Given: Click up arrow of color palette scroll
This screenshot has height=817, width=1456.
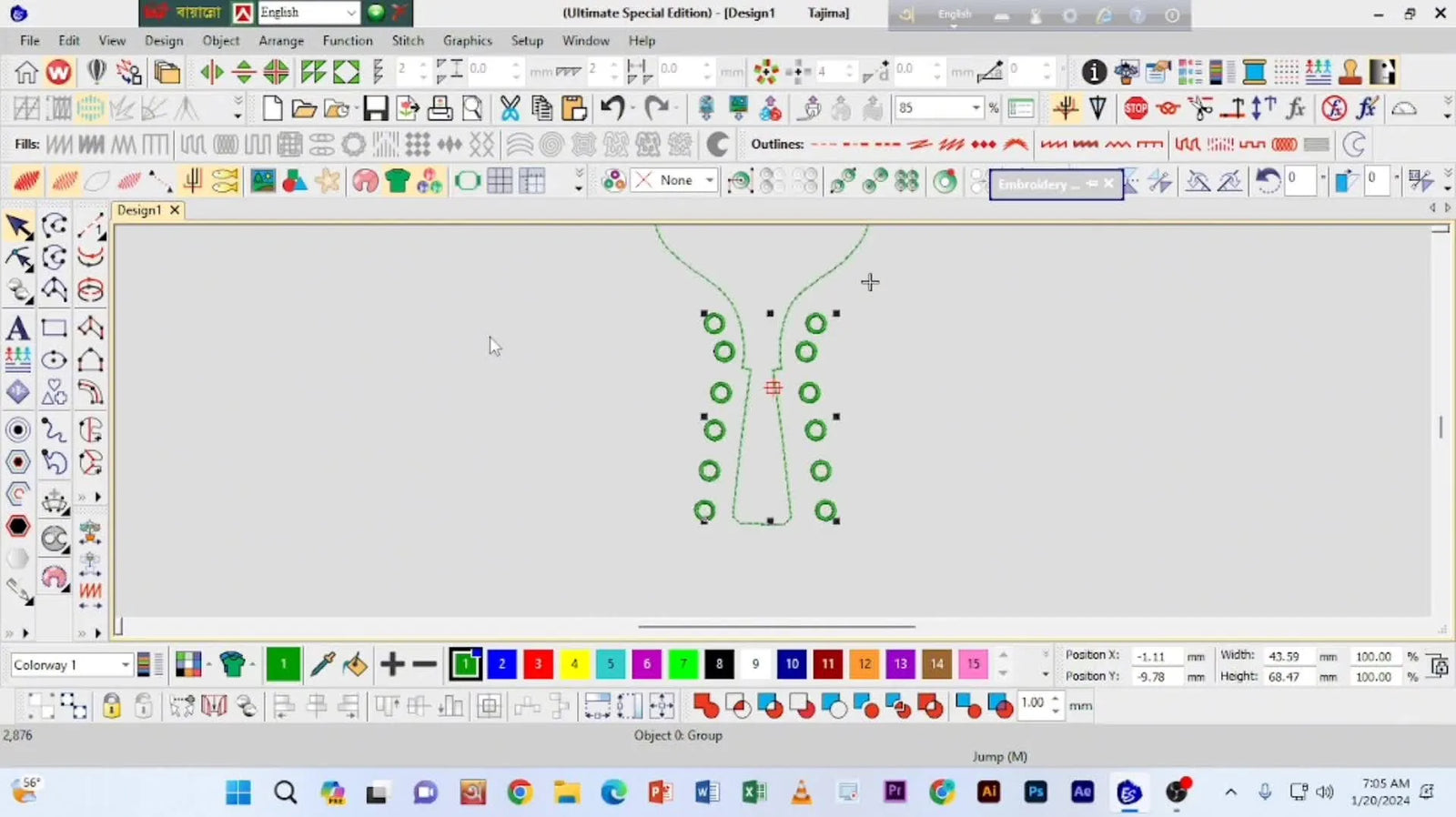Looking at the screenshot, I should [1003, 655].
